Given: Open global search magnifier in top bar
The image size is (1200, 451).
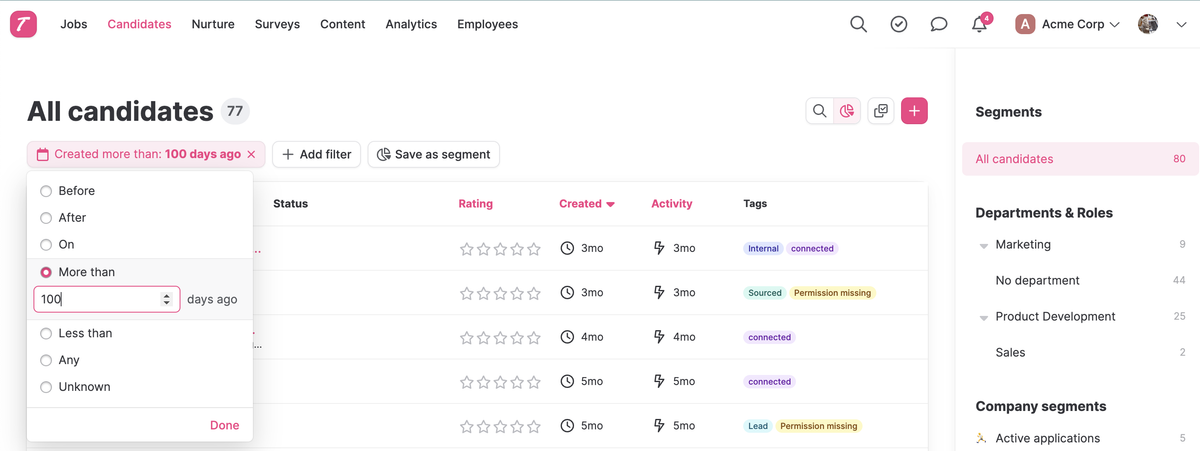Looking at the screenshot, I should point(858,24).
